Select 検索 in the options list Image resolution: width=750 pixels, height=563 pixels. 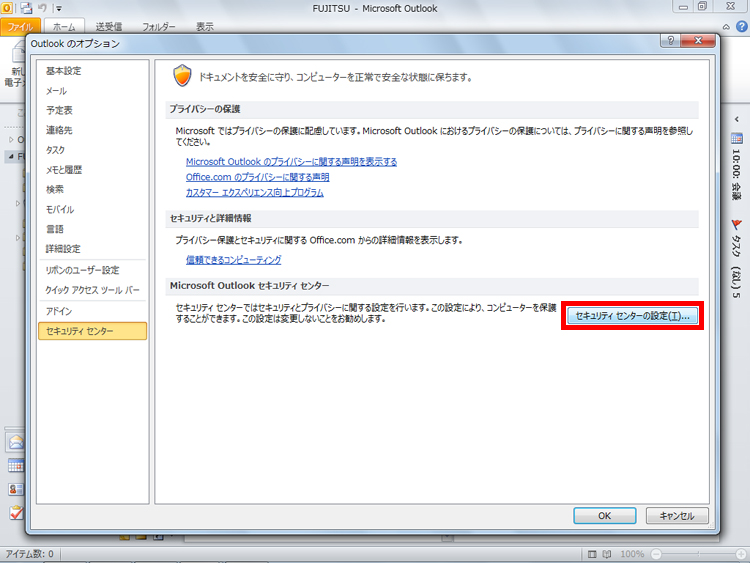pos(93,189)
